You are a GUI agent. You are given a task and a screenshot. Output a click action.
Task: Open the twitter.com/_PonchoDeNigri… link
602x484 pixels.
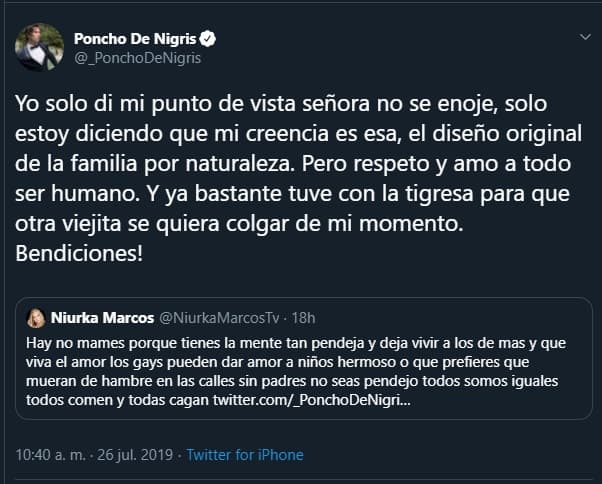point(312,400)
